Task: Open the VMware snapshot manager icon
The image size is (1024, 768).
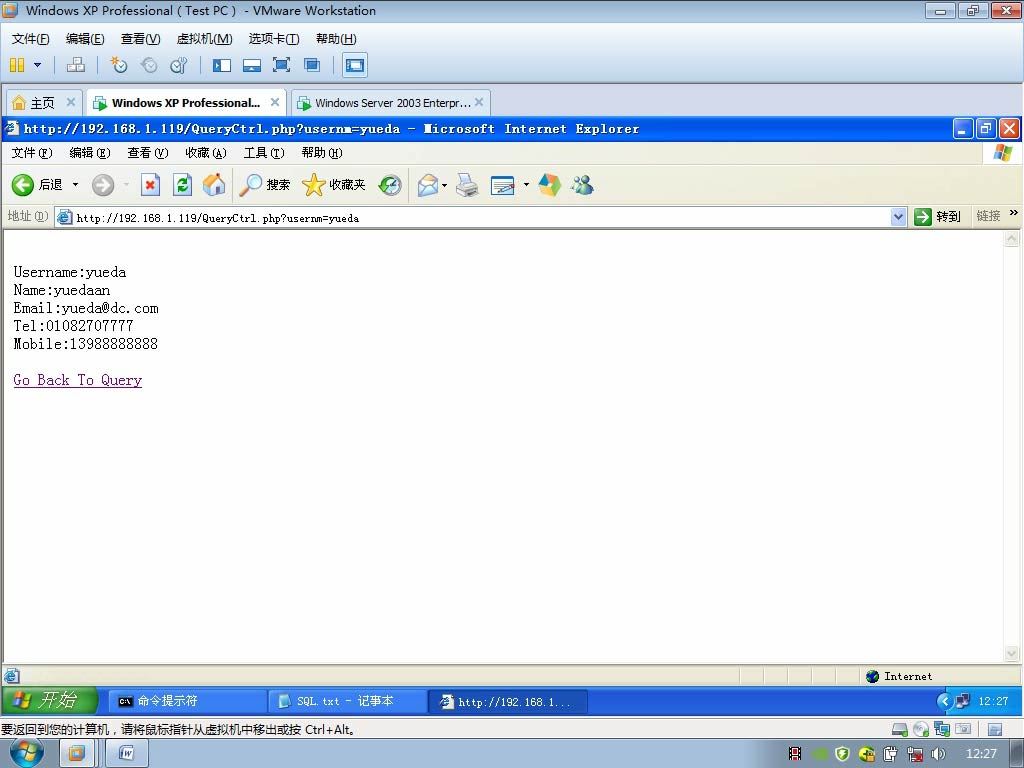Action: pos(178,65)
